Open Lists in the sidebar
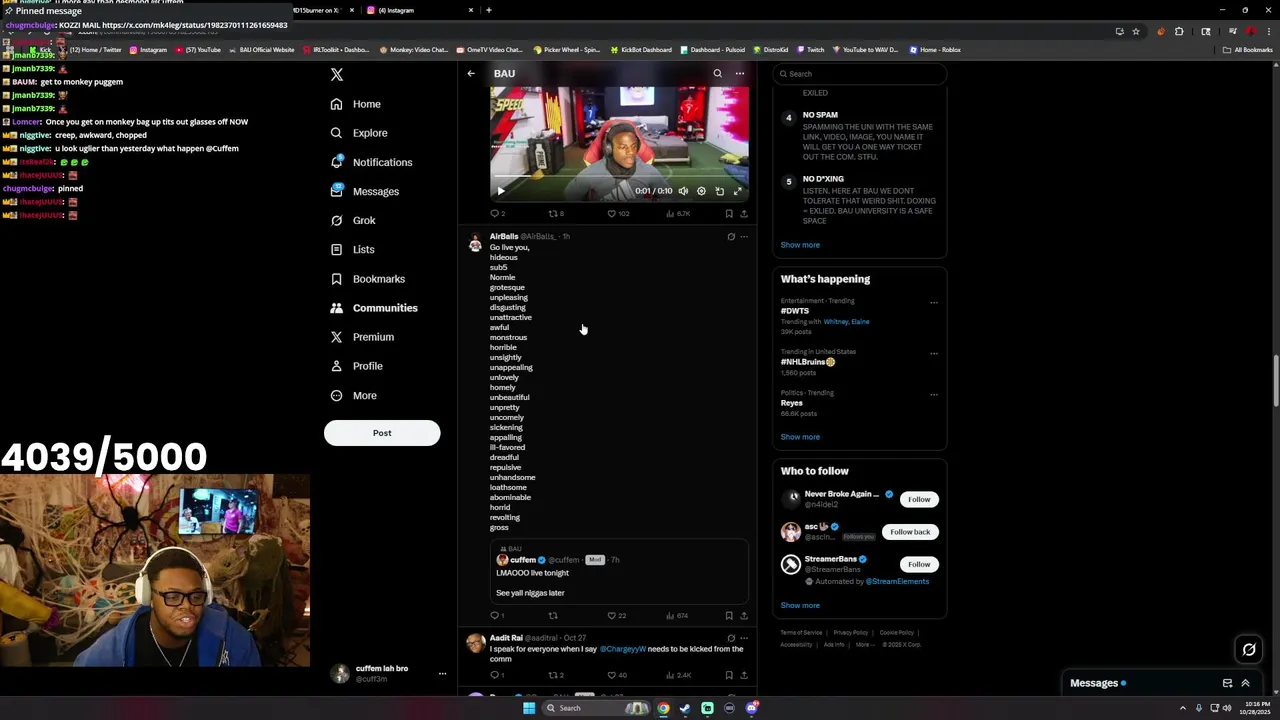Viewport: 1280px width, 720px height. pyautogui.click(x=352, y=250)
